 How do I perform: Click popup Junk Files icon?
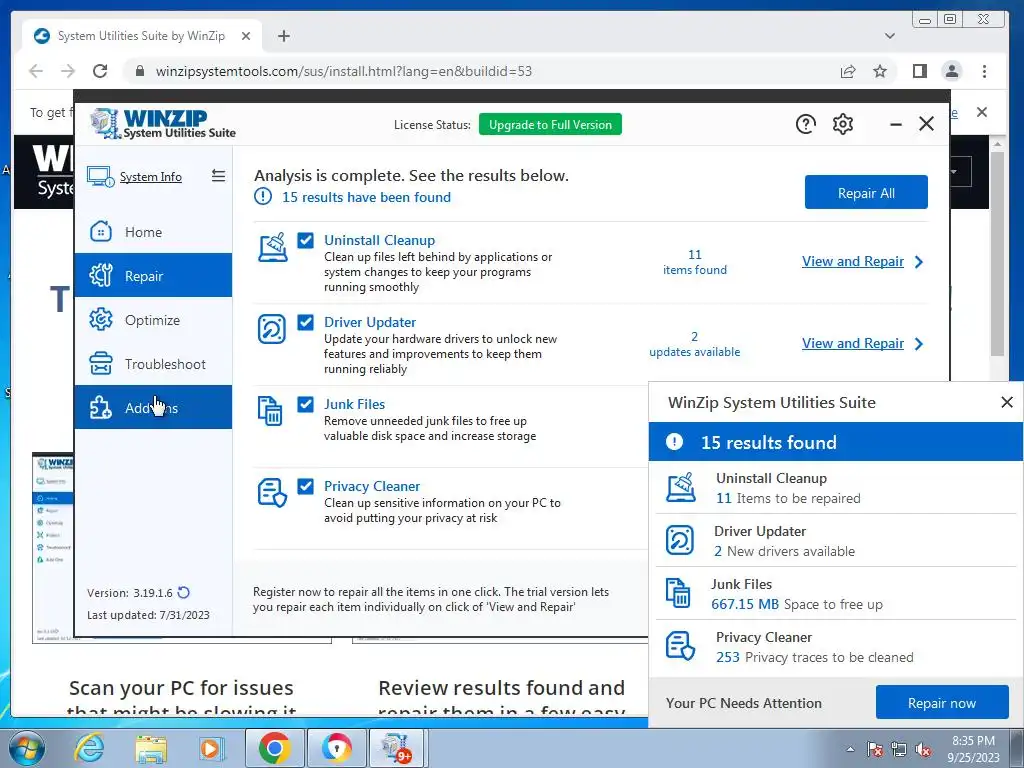pyautogui.click(x=678, y=593)
